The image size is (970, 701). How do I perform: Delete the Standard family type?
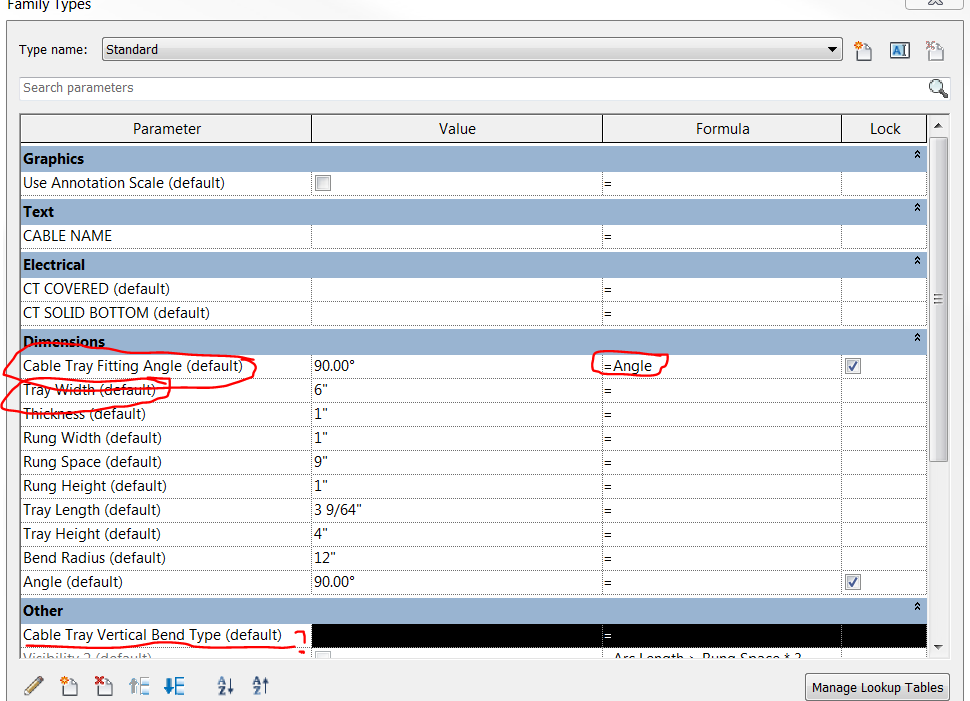pyautogui.click(x=934, y=50)
